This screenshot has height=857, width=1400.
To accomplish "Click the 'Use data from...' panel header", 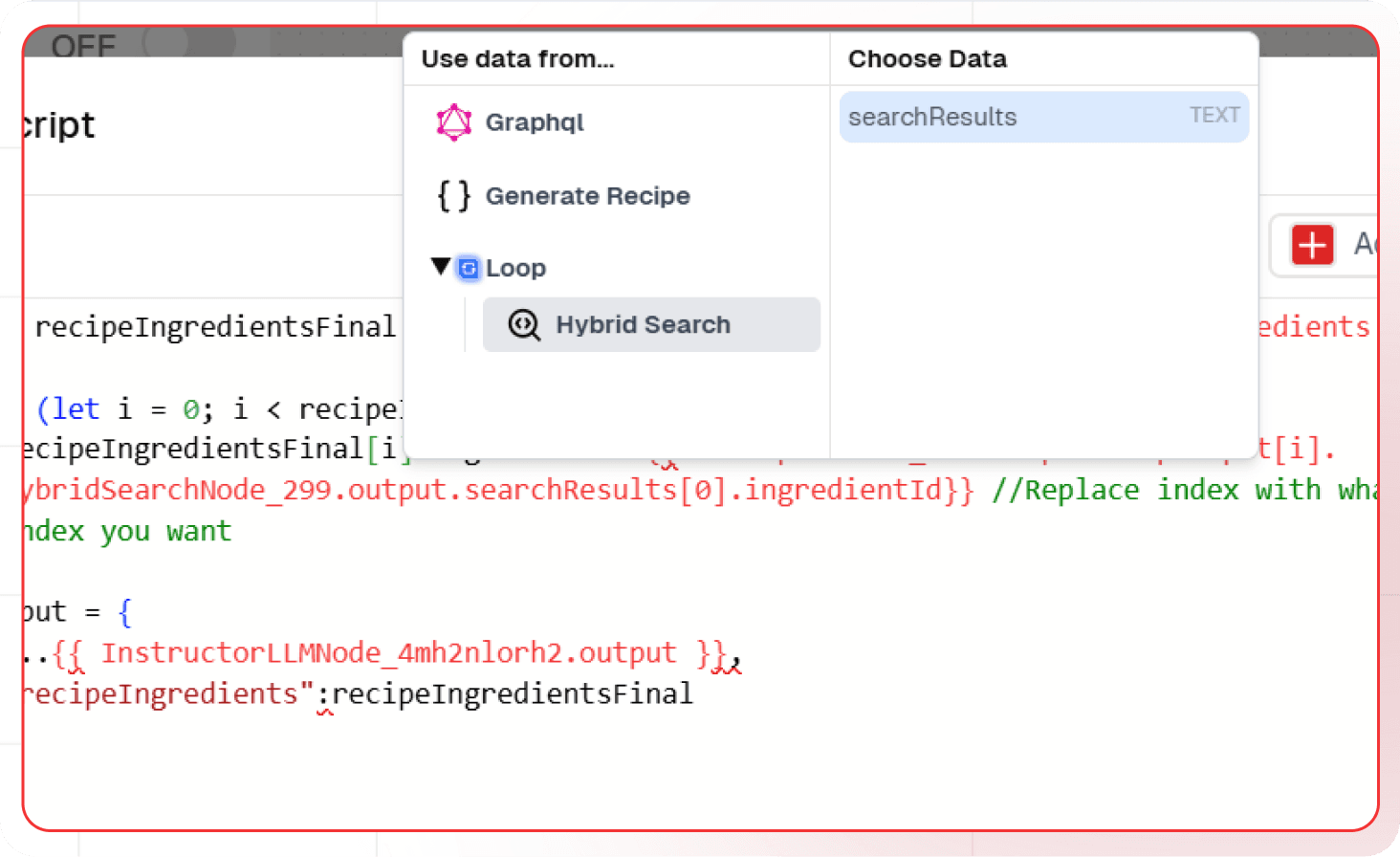I will pos(517,59).
